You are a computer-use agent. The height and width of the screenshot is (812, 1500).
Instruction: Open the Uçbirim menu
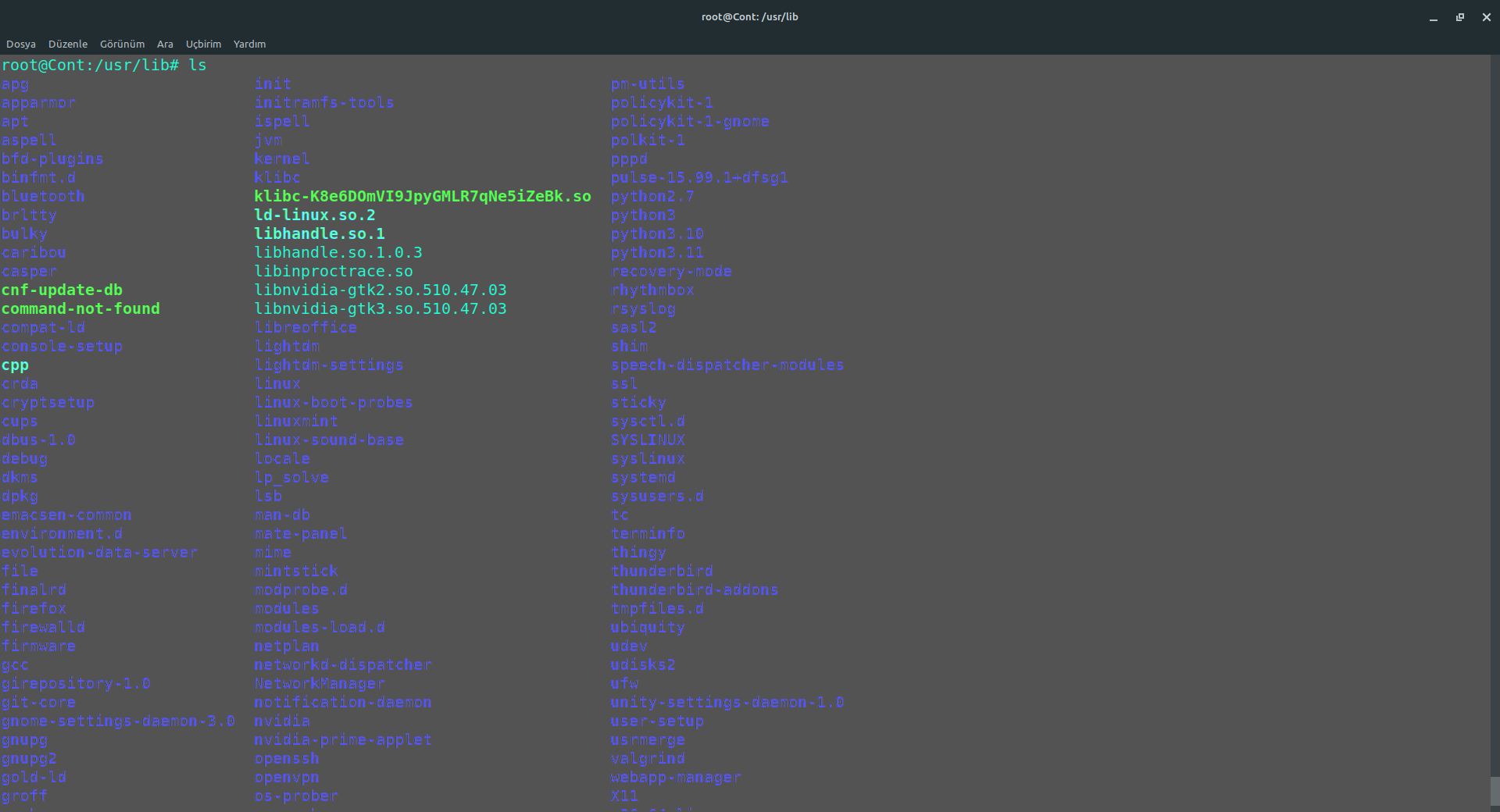203,45
